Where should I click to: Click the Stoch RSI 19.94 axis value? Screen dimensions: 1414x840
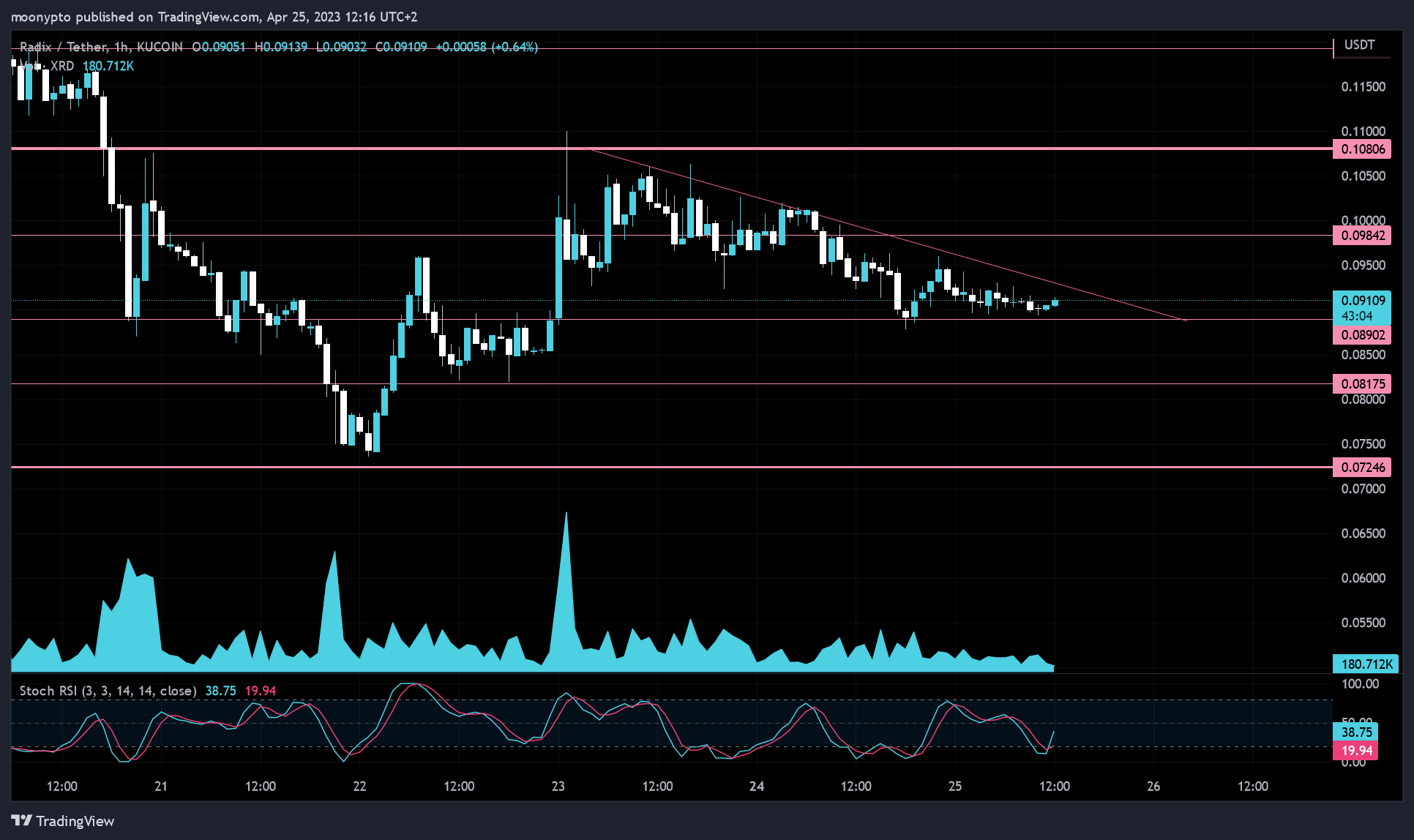coord(1355,750)
